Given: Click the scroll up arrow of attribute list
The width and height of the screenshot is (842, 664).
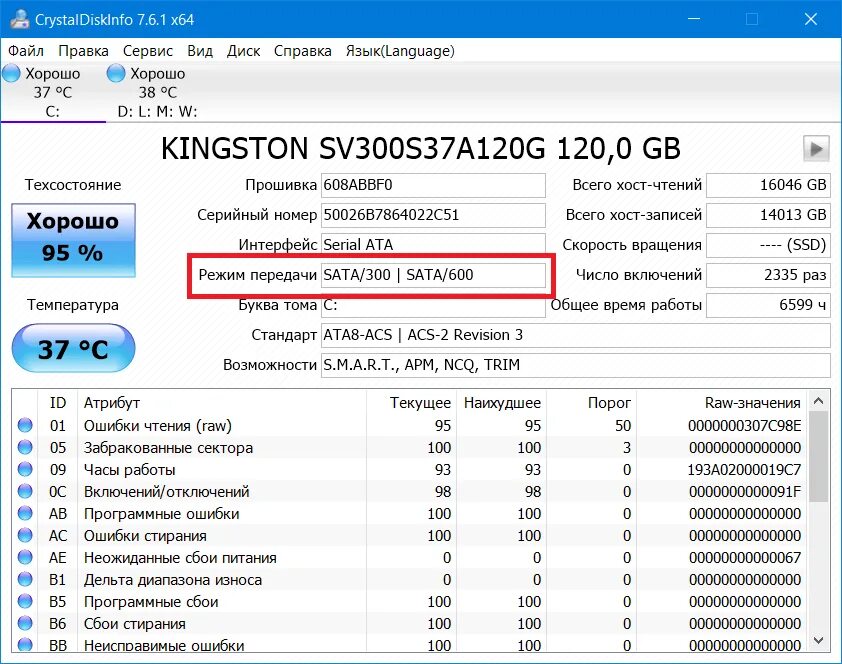Looking at the screenshot, I should (x=818, y=400).
